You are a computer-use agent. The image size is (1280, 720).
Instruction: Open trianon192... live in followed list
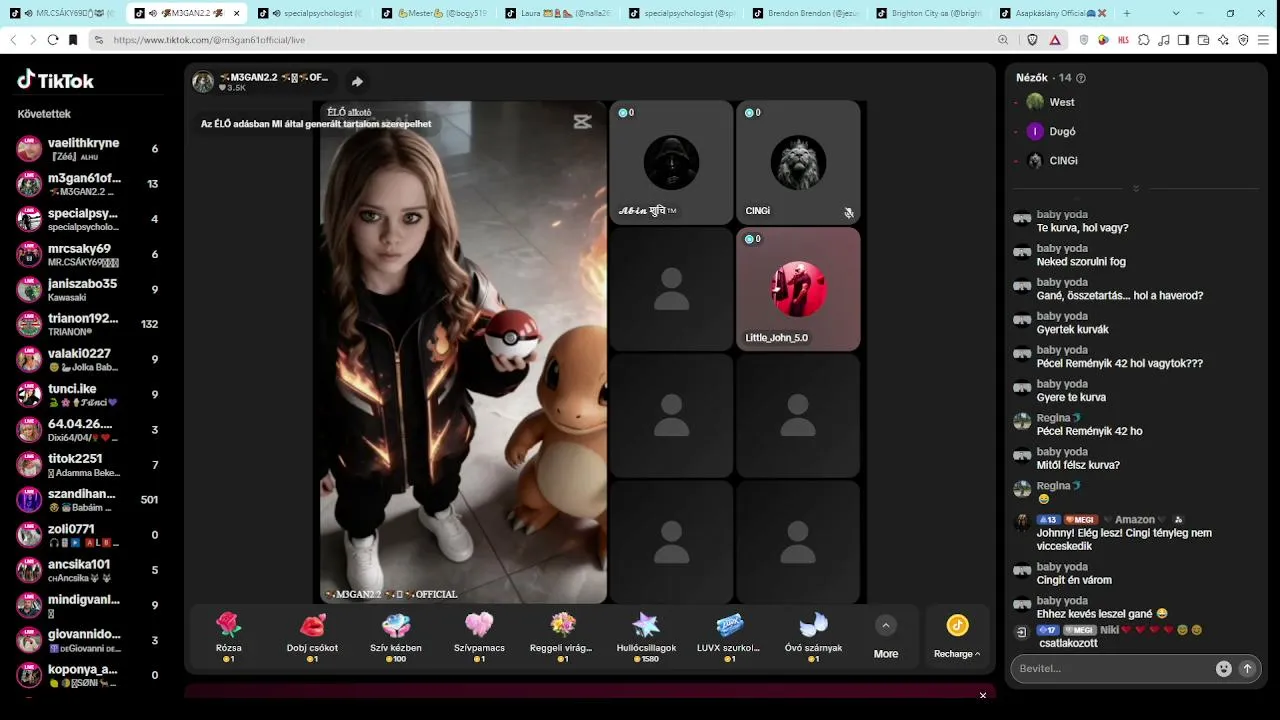[x=90, y=324]
